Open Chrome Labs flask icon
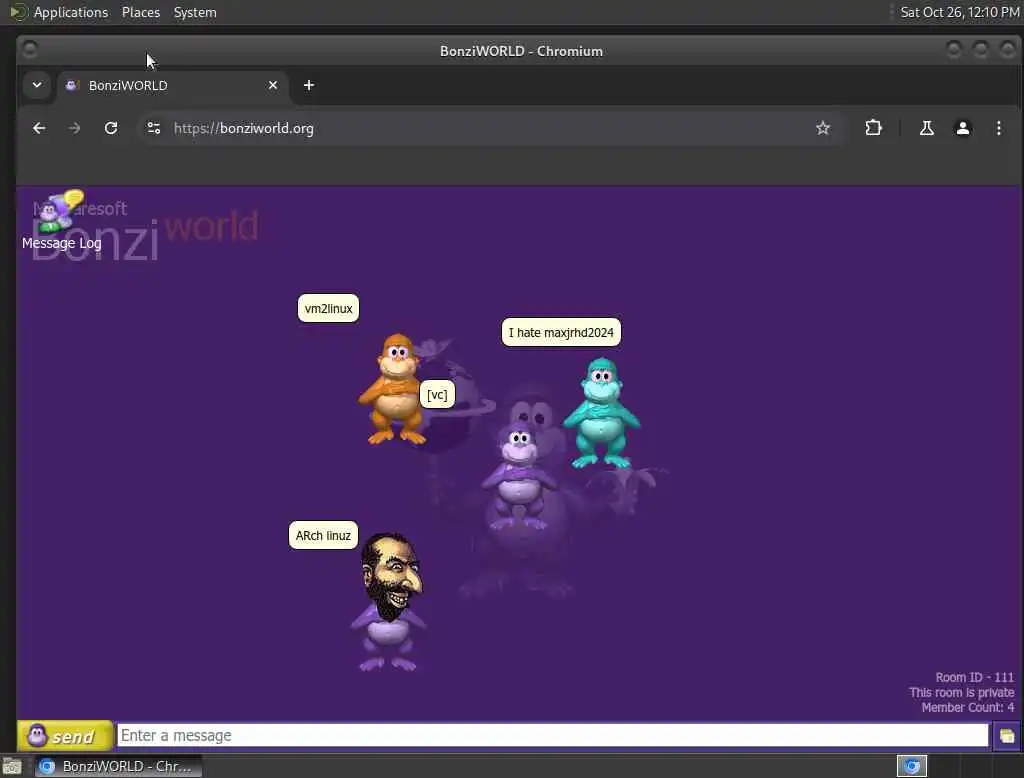Viewport: 1024px width, 778px height. (x=927, y=128)
